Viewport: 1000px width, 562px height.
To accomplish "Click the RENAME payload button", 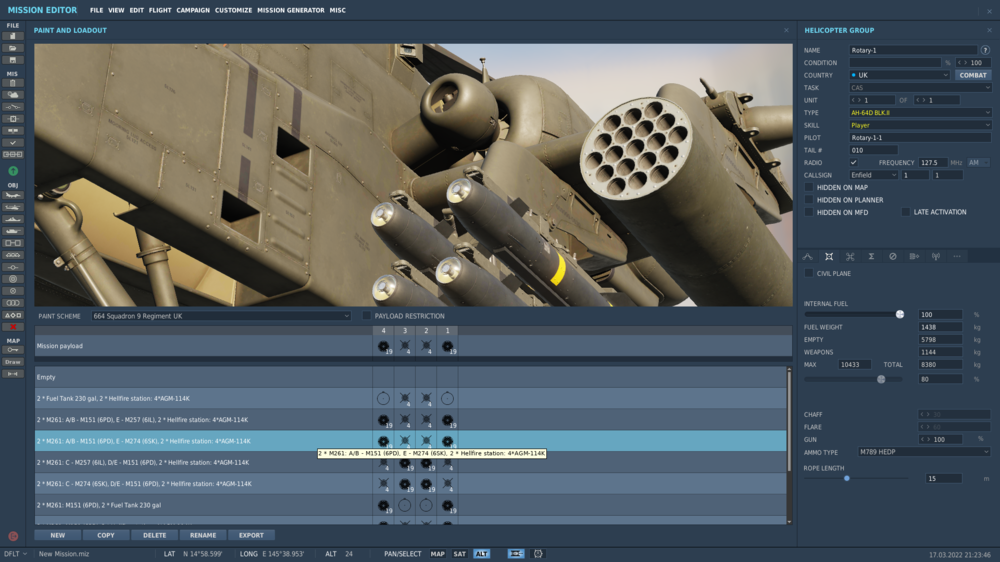I will 203,535.
